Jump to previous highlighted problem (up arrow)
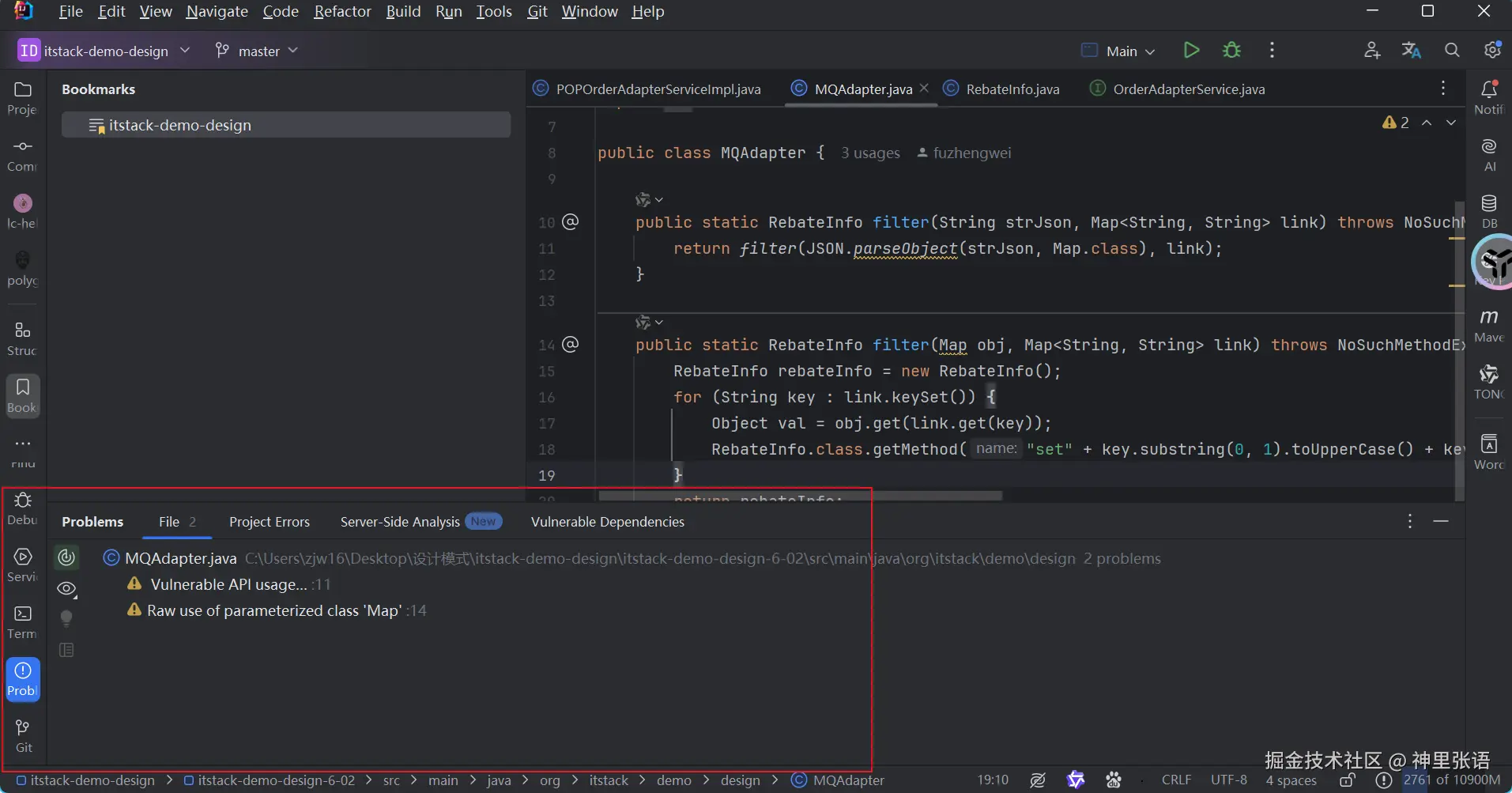The image size is (1512, 793). point(1427,123)
